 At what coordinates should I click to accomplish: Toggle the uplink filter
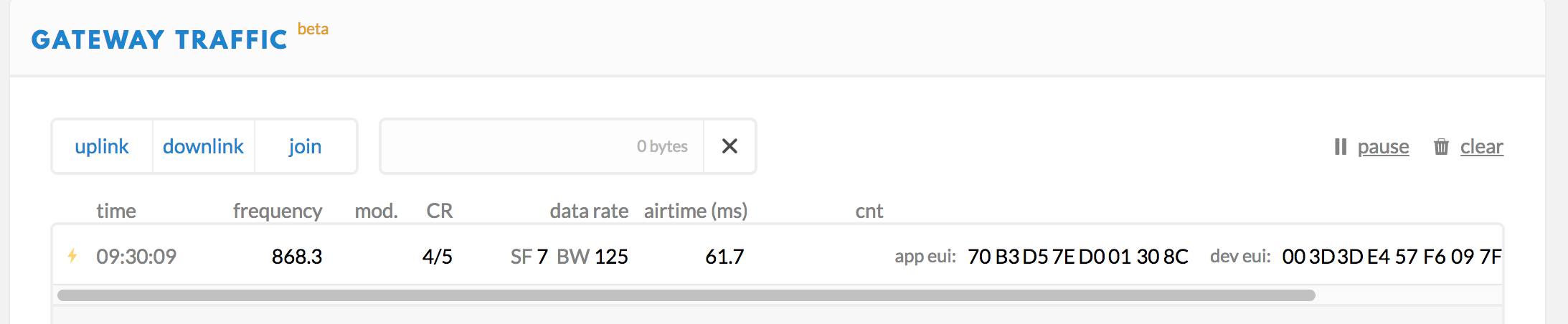(x=102, y=146)
